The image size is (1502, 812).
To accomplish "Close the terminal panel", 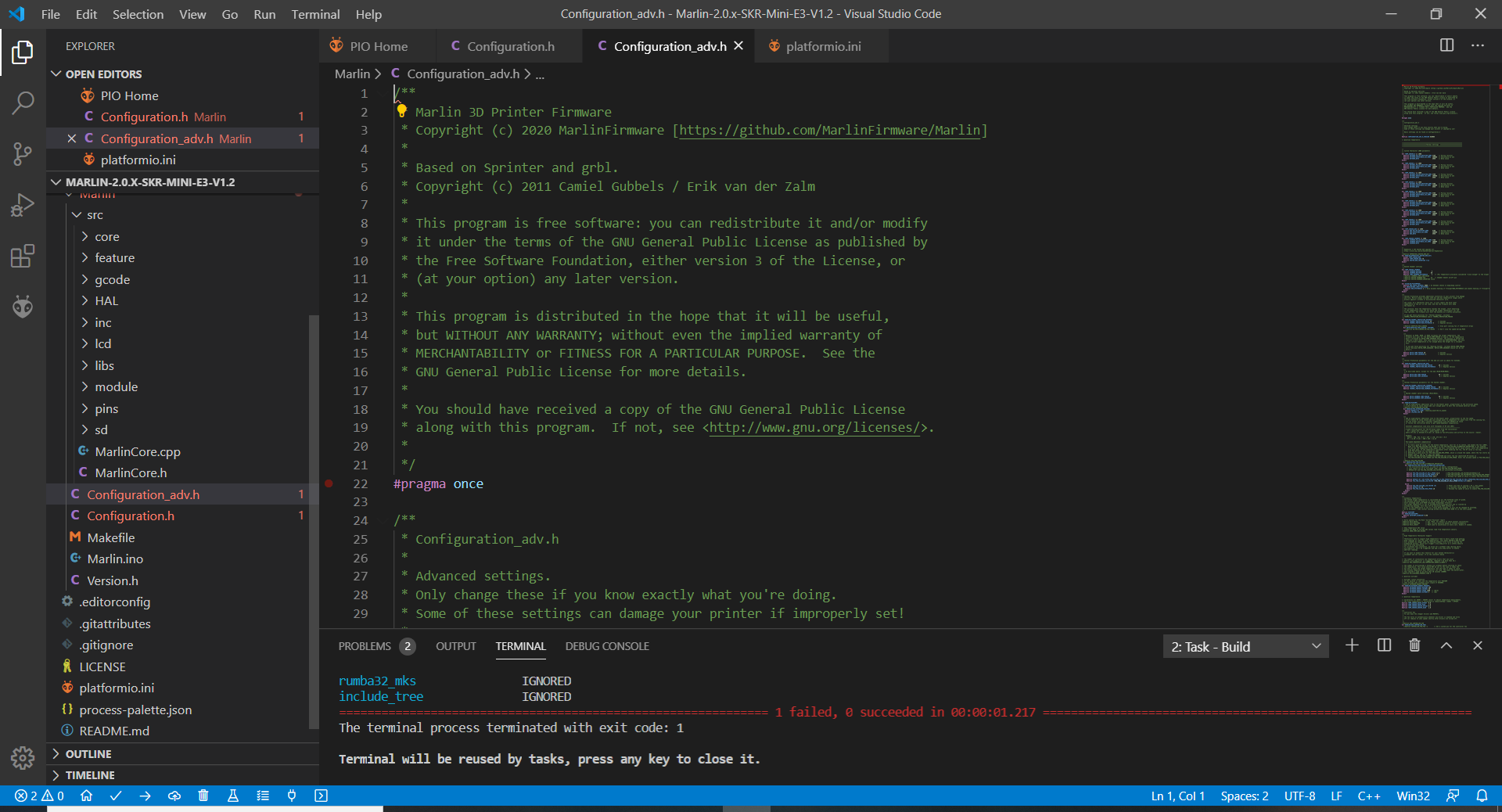I will pyautogui.click(x=1478, y=645).
